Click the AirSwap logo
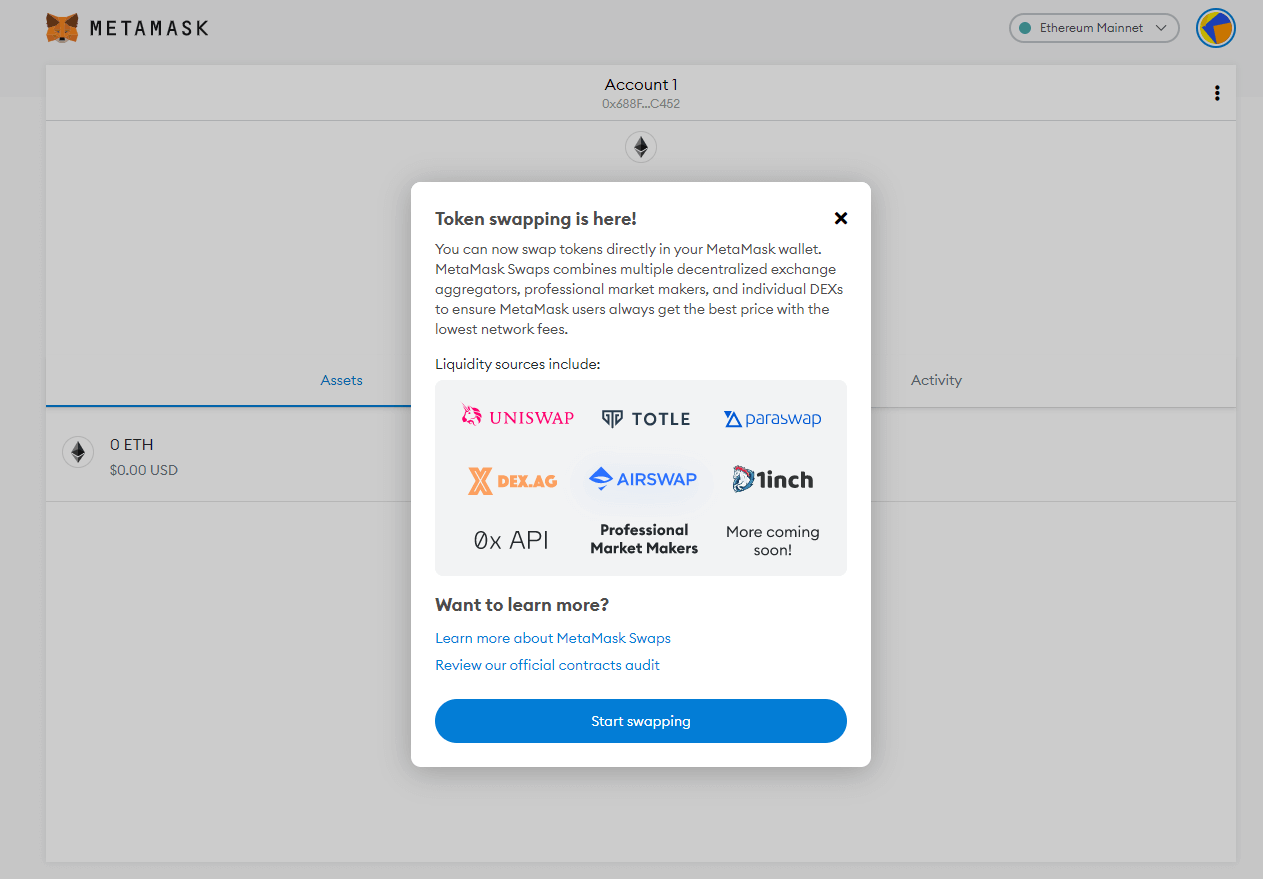 643,479
